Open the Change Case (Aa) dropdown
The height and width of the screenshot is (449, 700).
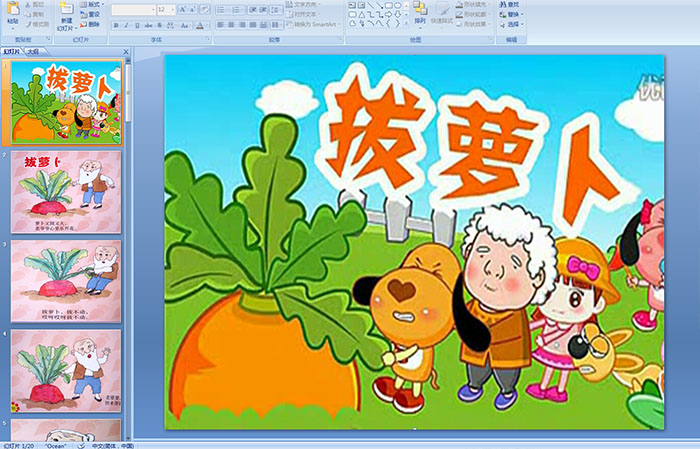click(185, 25)
